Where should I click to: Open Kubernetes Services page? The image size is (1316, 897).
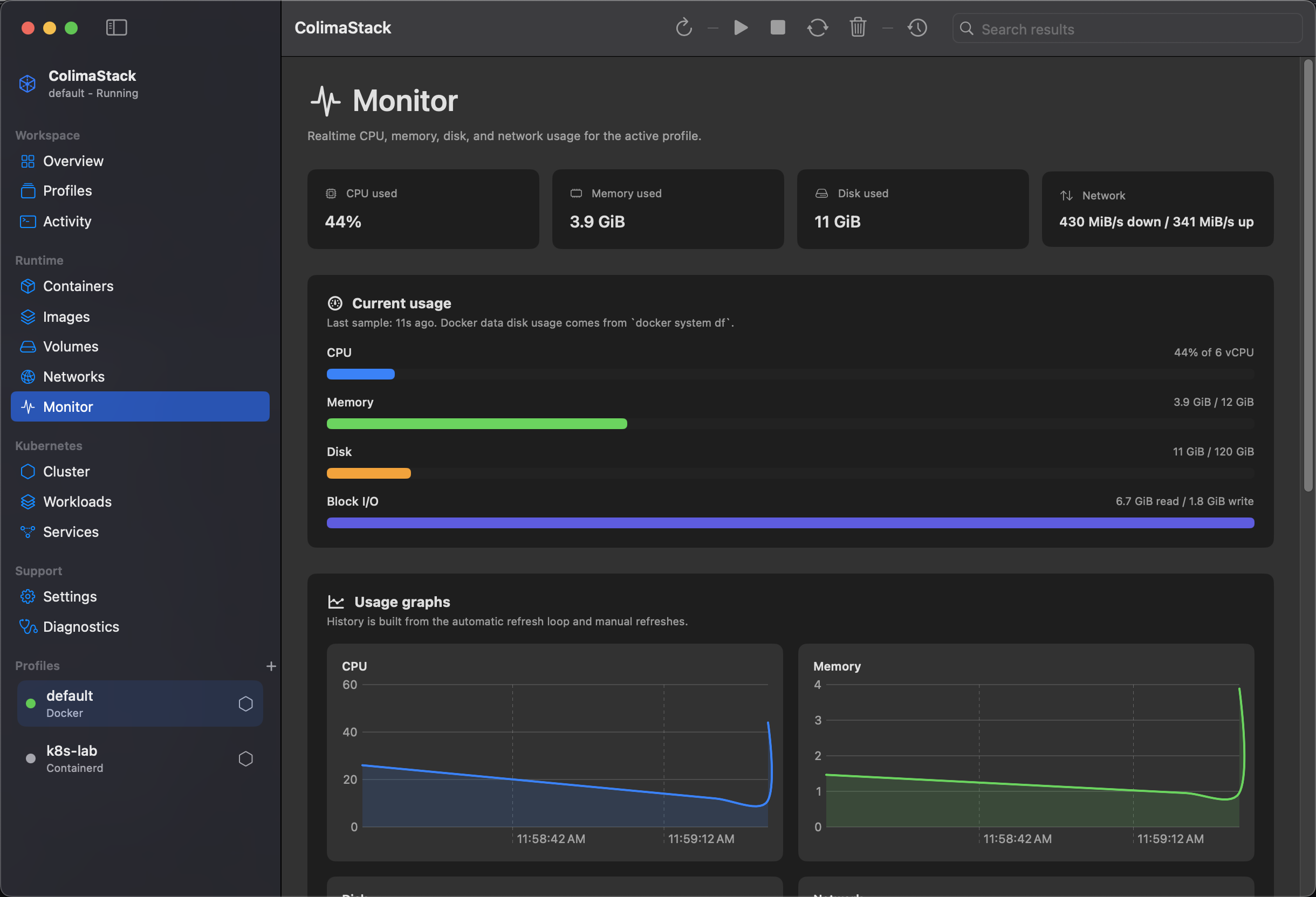[140, 532]
